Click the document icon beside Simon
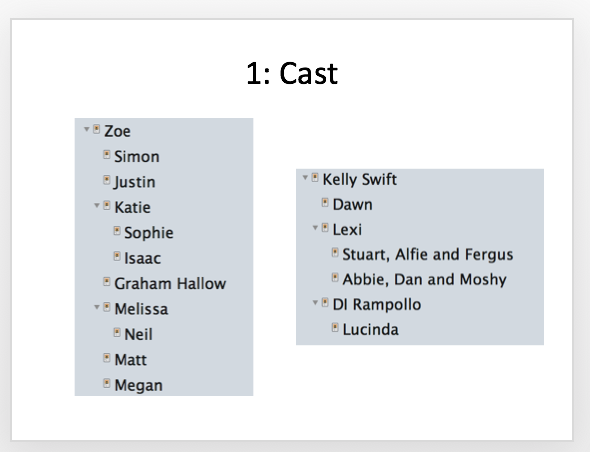This screenshot has width=590, height=452. (x=107, y=155)
